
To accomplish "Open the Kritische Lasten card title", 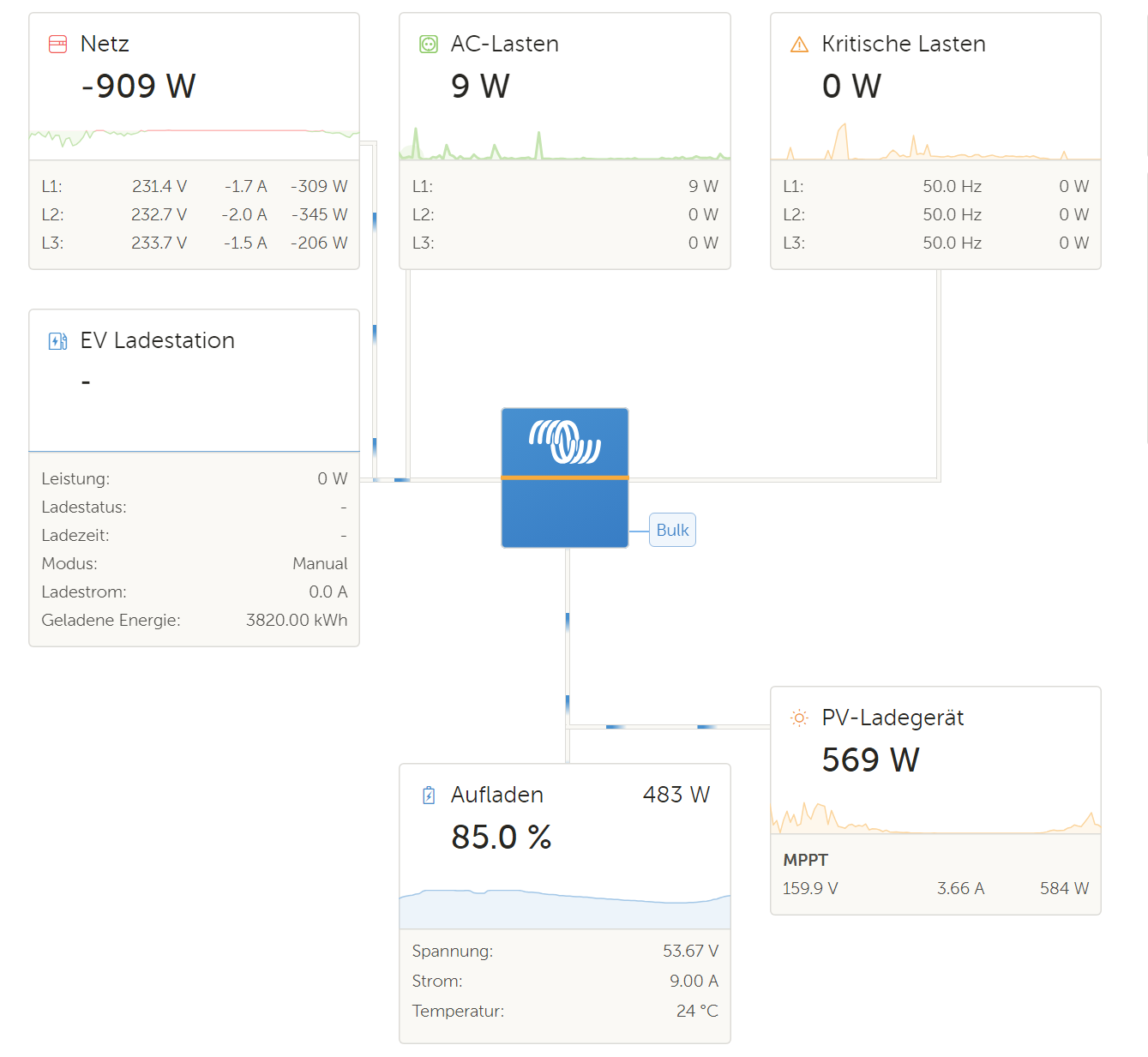I will click(904, 44).
